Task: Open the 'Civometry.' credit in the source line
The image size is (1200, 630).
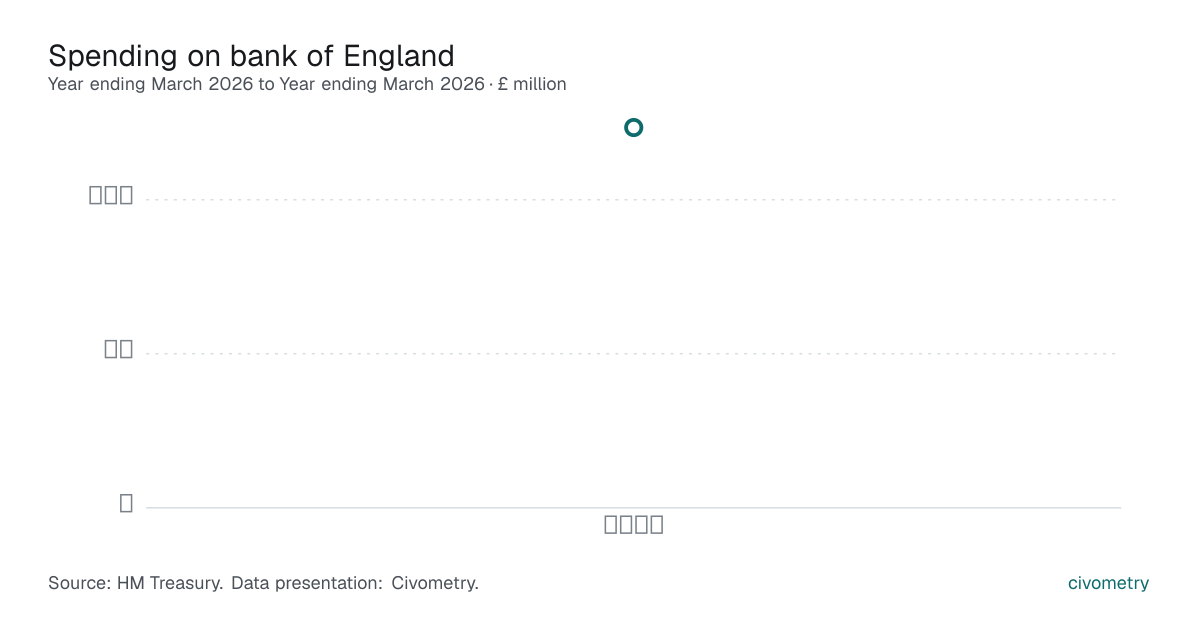Action: (435, 583)
